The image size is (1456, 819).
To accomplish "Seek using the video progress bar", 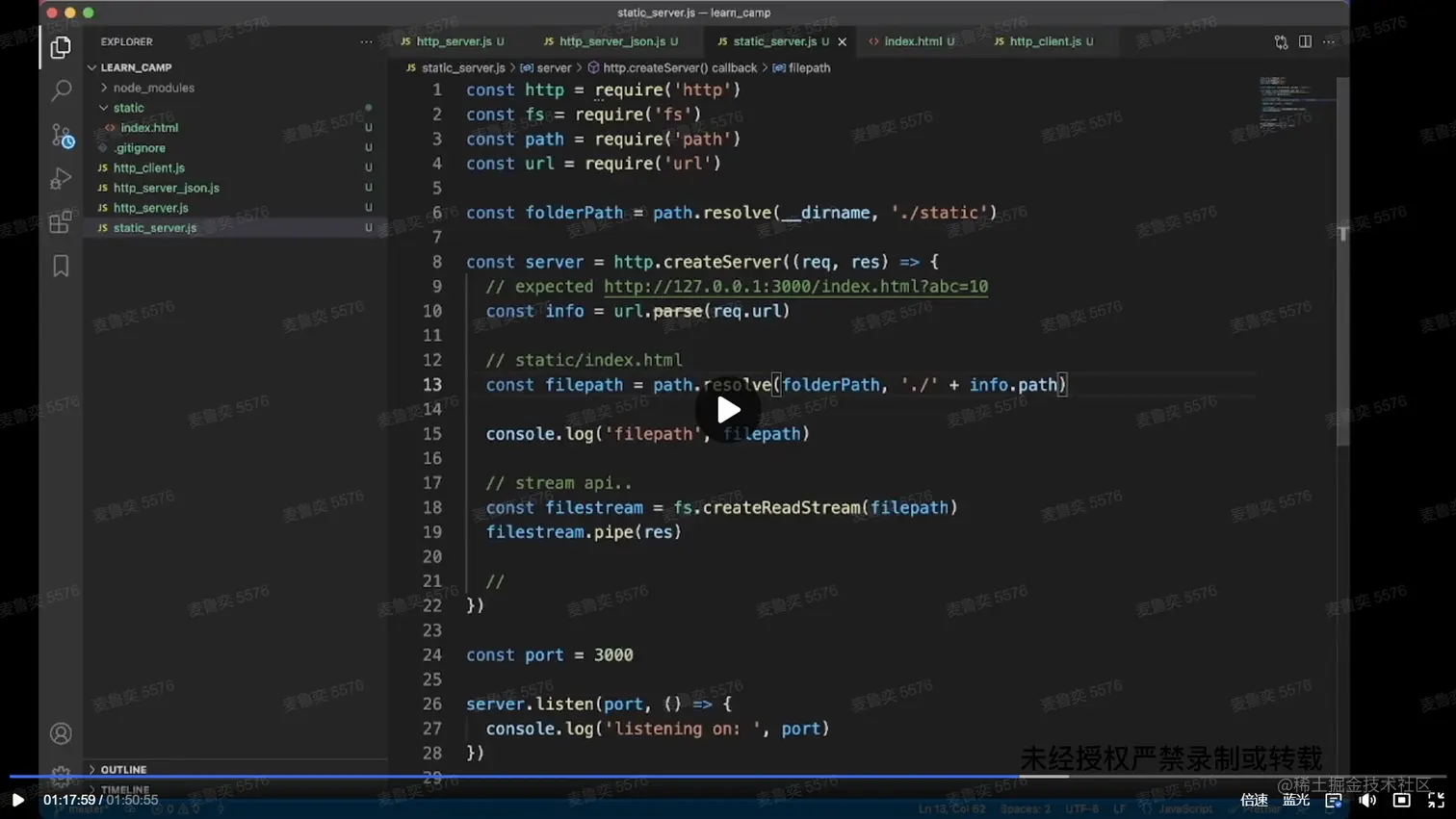I will click(x=728, y=776).
